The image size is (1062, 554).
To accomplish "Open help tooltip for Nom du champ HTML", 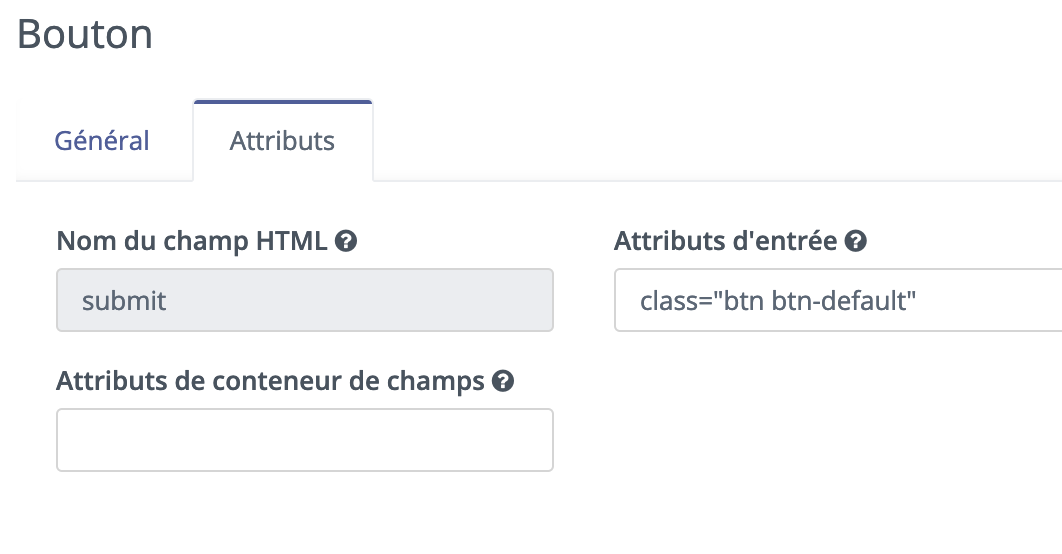I will coord(345,241).
